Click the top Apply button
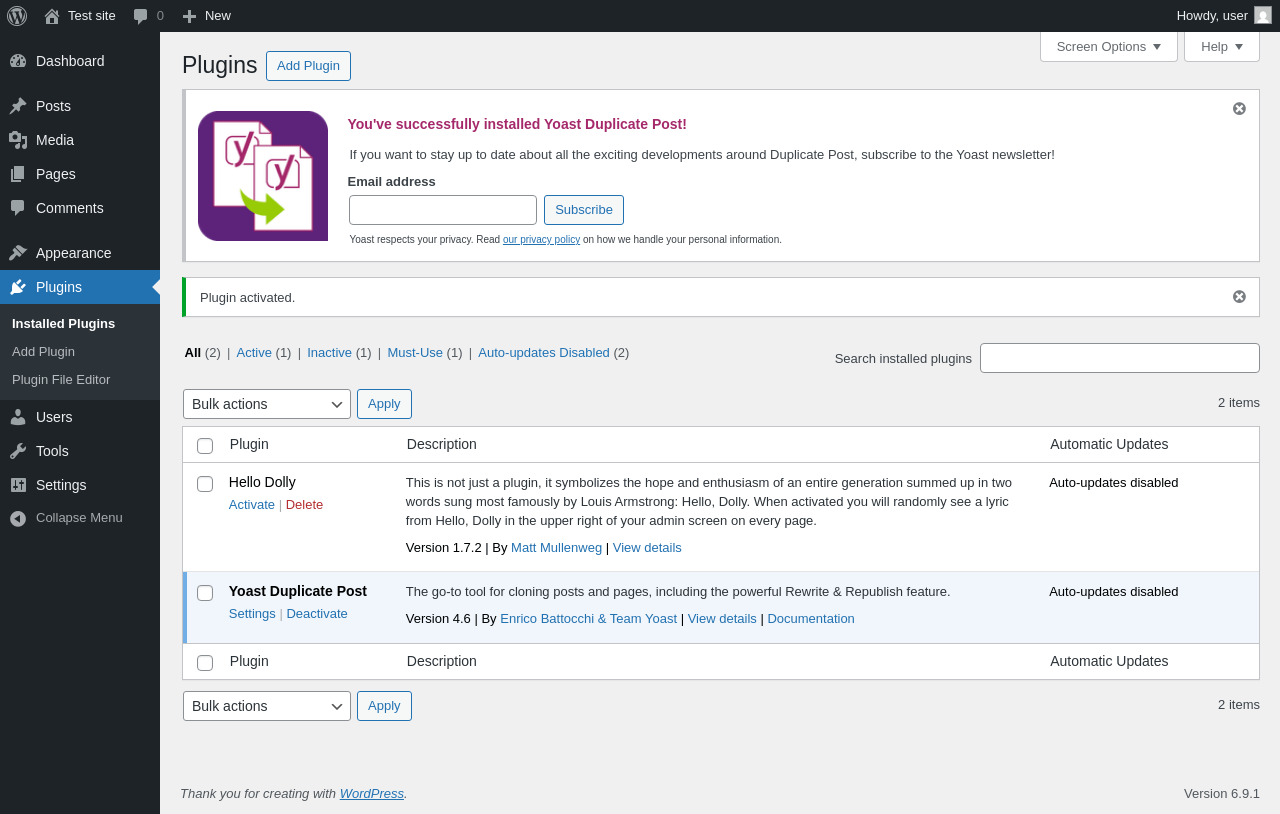The height and width of the screenshot is (814, 1280). (x=384, y=404)
